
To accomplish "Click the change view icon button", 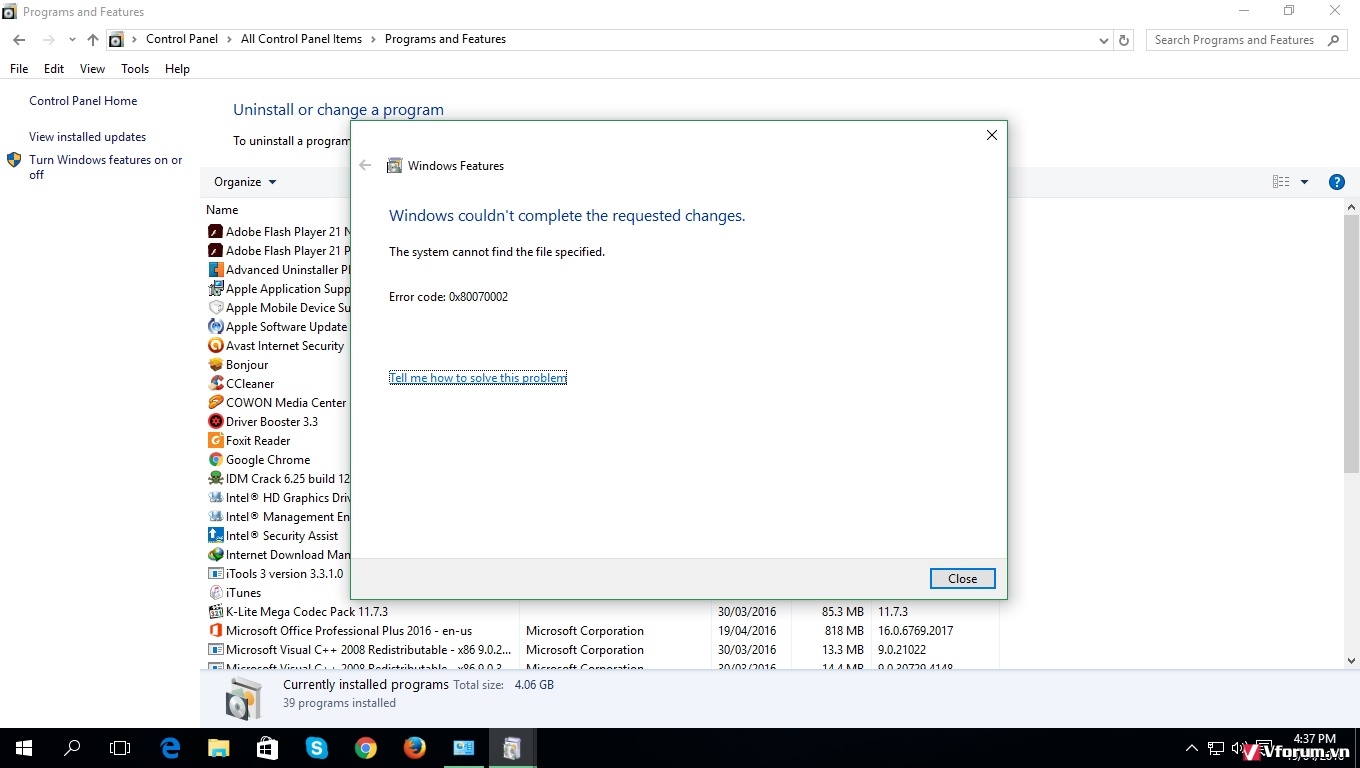I will [x=1281, y=182].
